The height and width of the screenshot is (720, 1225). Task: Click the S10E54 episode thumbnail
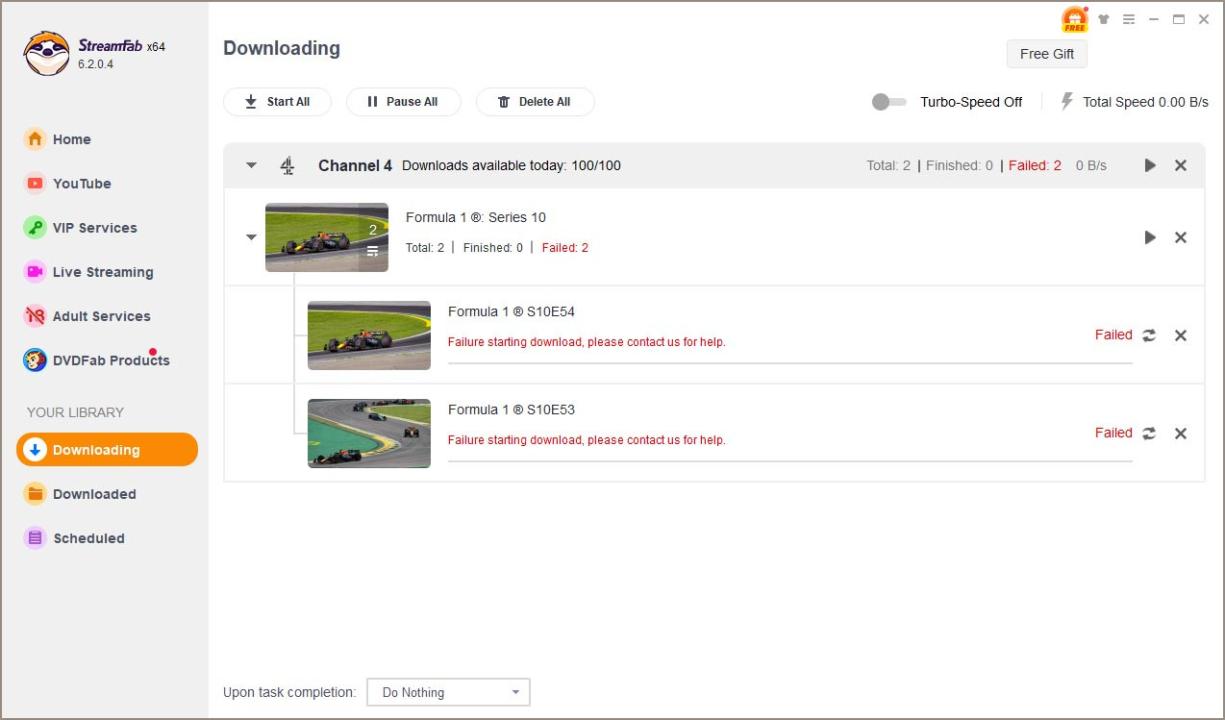(x=369, y=335)
